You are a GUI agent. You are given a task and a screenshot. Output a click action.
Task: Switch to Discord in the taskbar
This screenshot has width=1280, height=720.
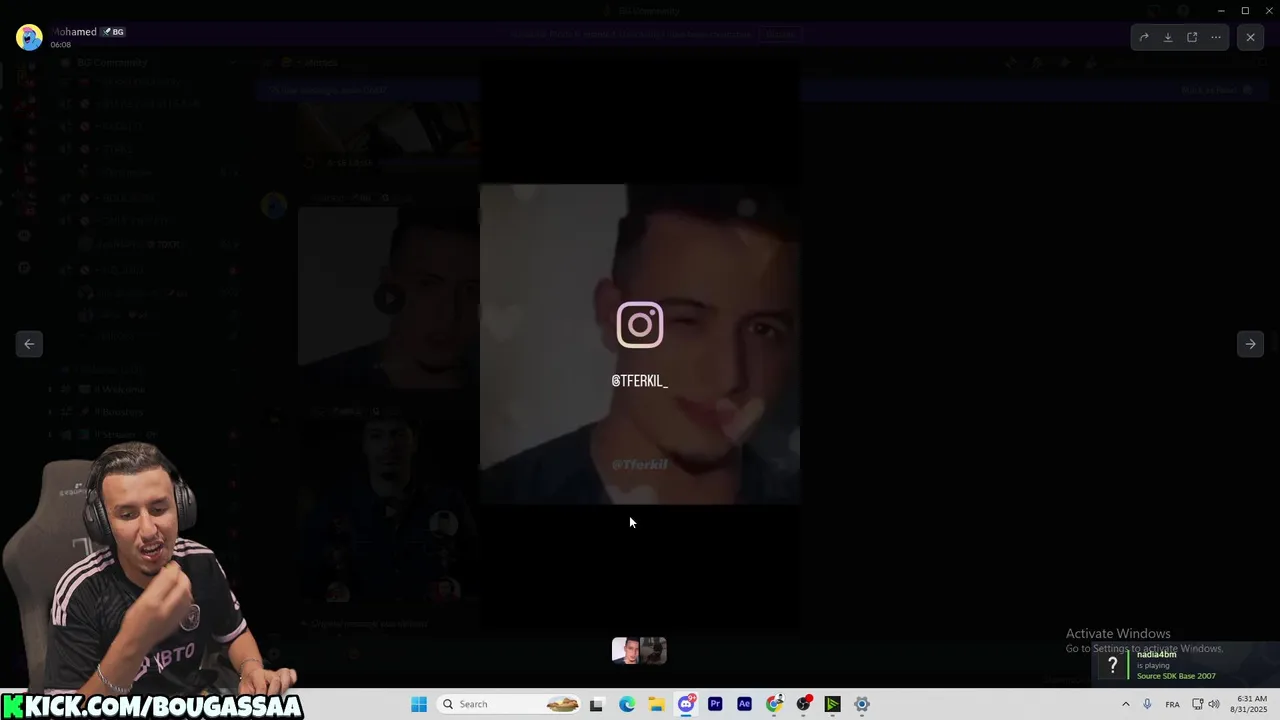686,704
